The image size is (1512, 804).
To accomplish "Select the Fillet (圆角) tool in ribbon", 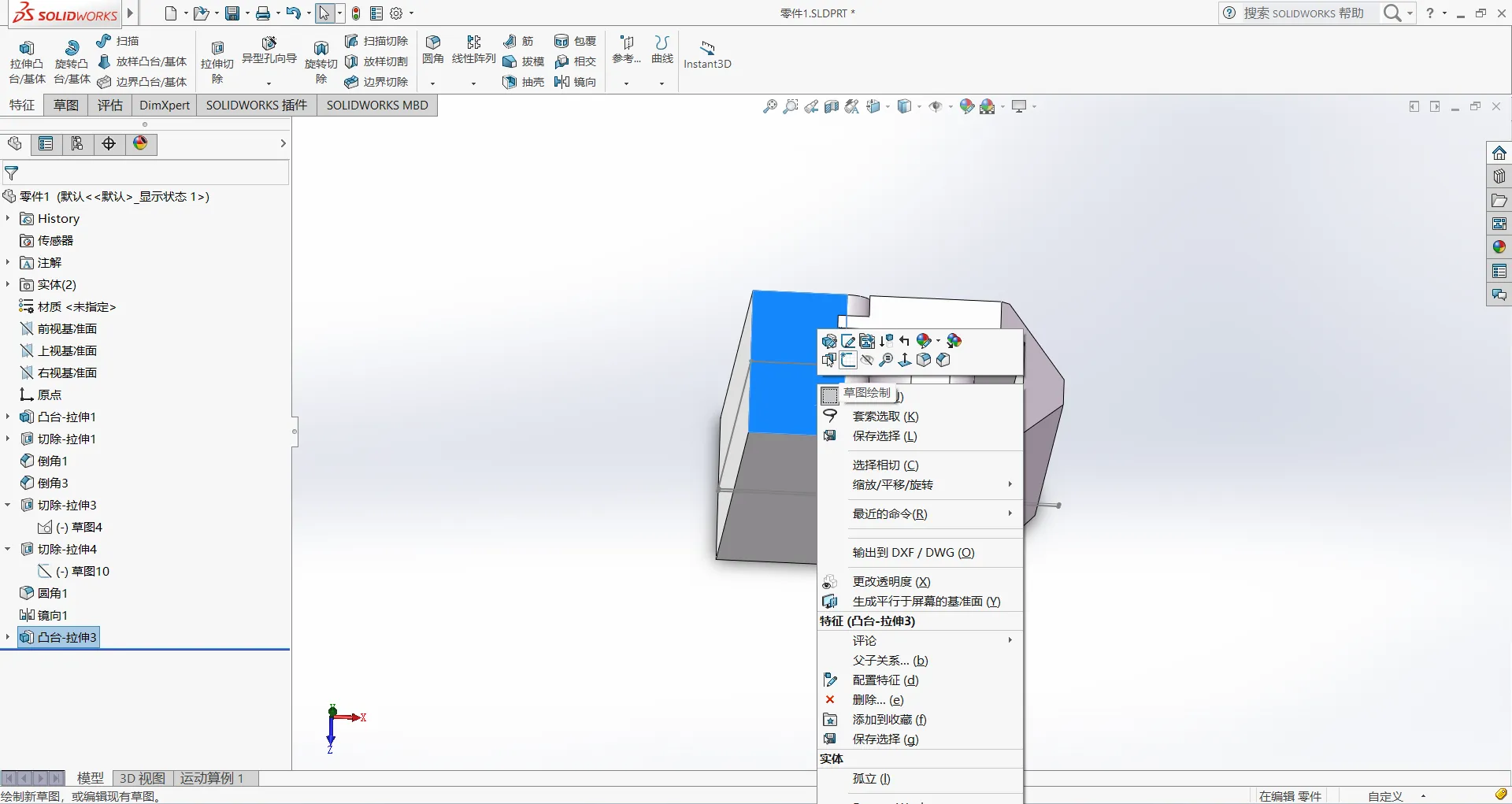I will click(432, 49).
